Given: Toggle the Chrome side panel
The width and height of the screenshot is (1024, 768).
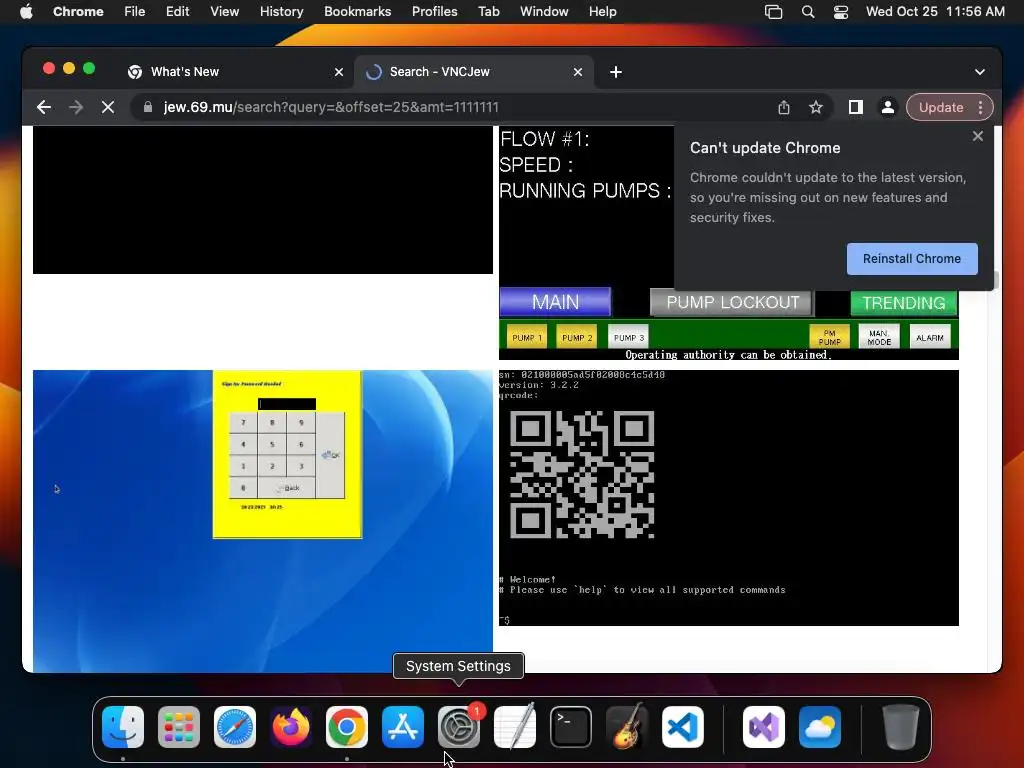Looking at the screenshot, I should pyautogui.click(x=856, y=107).
